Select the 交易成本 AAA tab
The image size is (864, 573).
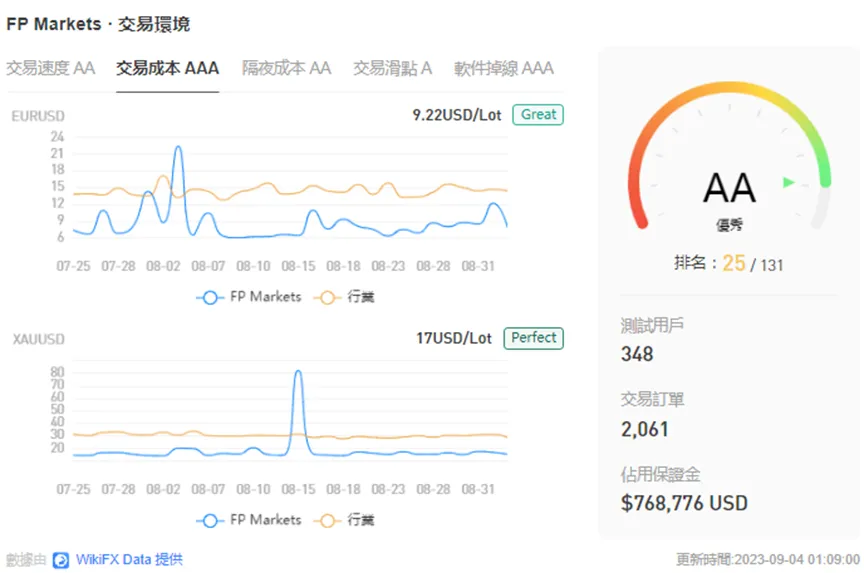point(168,68)
